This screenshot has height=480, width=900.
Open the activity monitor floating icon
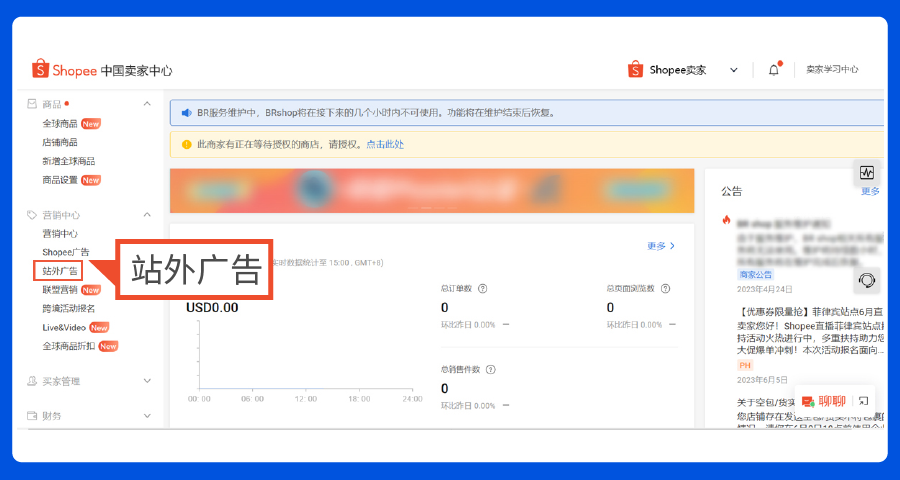(x=866, y=172)
